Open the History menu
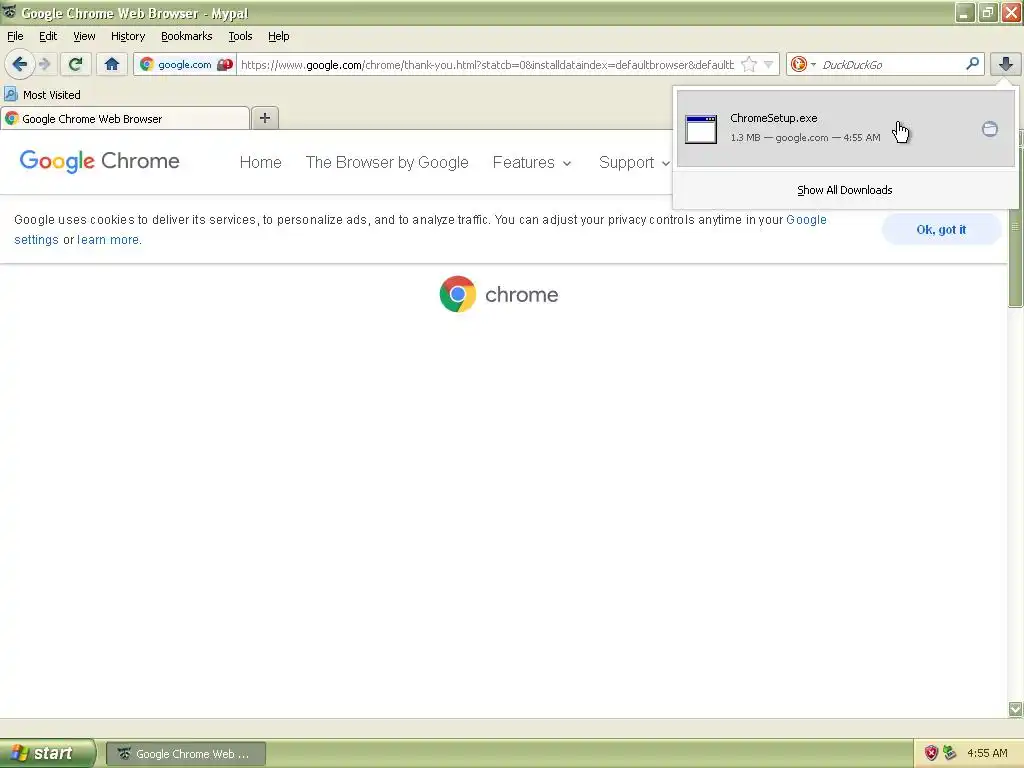The width and height of the screenshot is (1024, 768). [128, 36]
